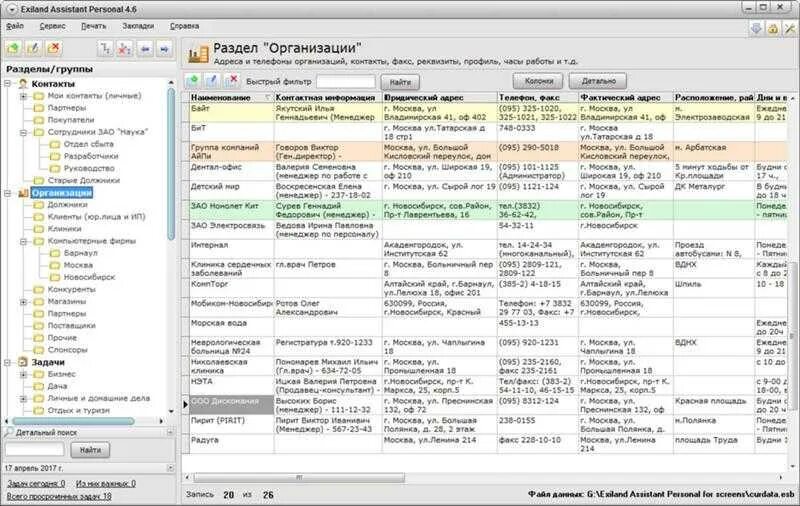Click the table's horizontal scrollbar thumb
800x506 pixels.
click(x=299, y=477)
